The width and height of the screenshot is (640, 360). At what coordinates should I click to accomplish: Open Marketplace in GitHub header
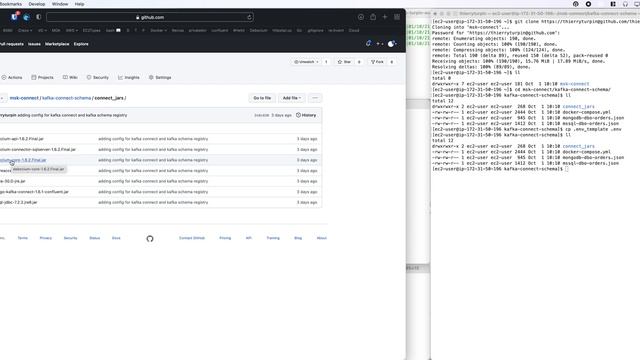tap(57, 44)
